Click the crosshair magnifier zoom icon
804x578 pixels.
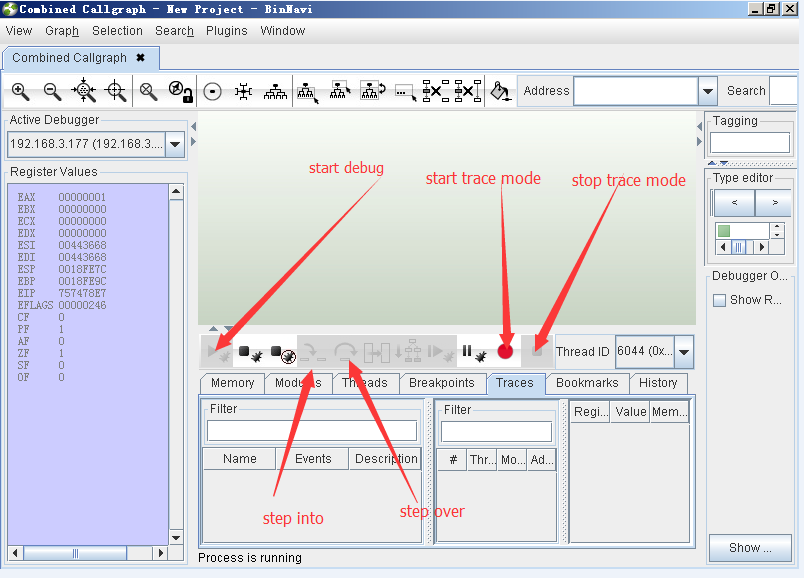(x=115, y=91)
